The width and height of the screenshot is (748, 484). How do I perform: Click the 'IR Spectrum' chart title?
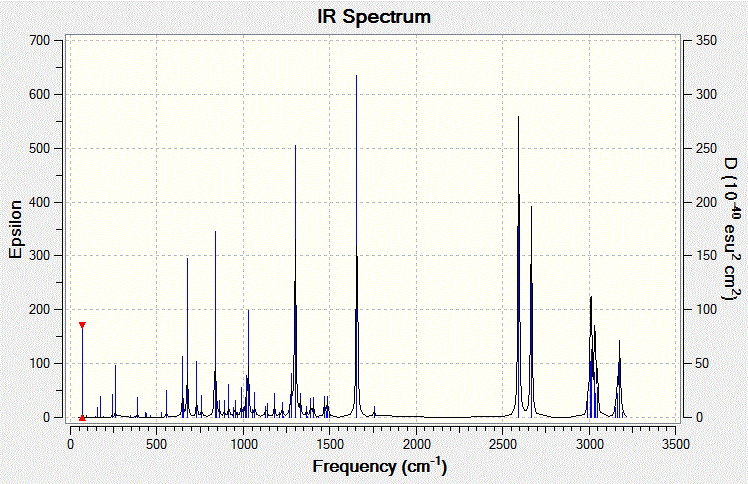(x=374, y=17)
